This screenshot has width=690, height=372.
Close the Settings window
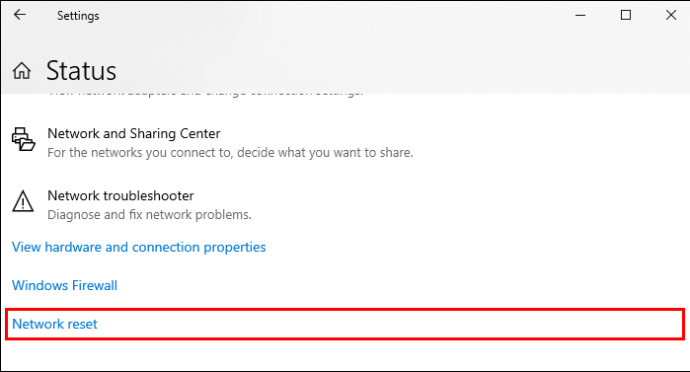click(671, 15)
